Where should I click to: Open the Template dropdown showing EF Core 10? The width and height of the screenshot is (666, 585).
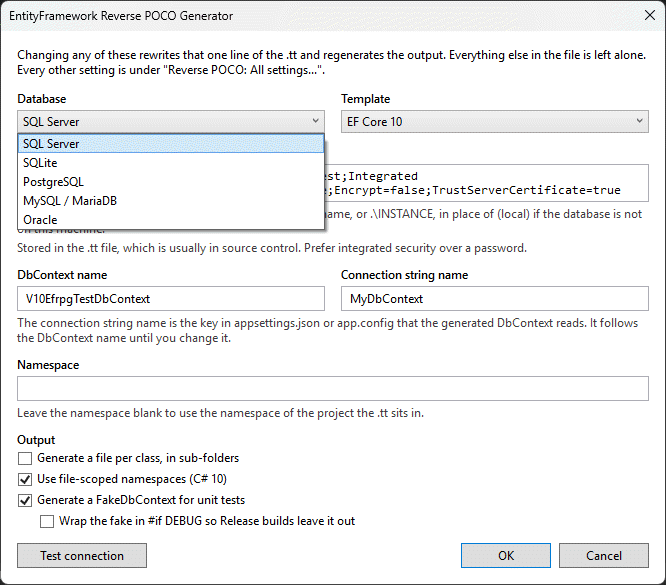point(495,122)
